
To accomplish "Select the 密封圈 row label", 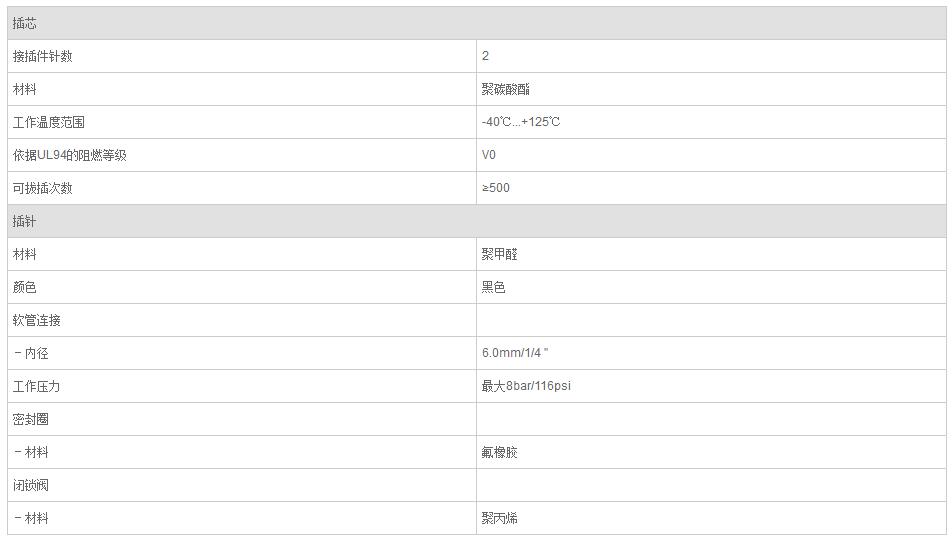I will click(30, 419).
